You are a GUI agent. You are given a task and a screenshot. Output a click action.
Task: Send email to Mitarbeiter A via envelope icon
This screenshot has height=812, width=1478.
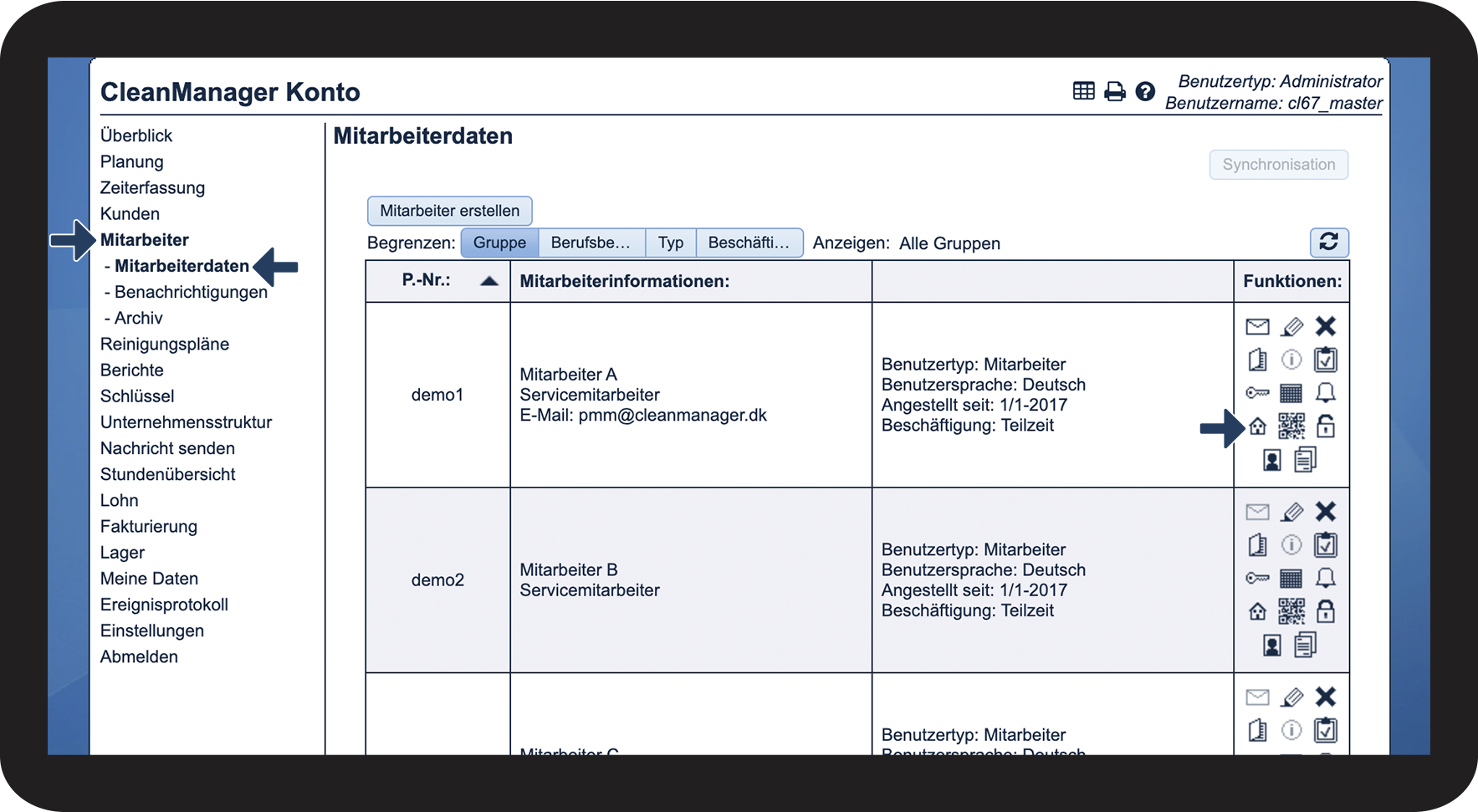[1257, 326]
